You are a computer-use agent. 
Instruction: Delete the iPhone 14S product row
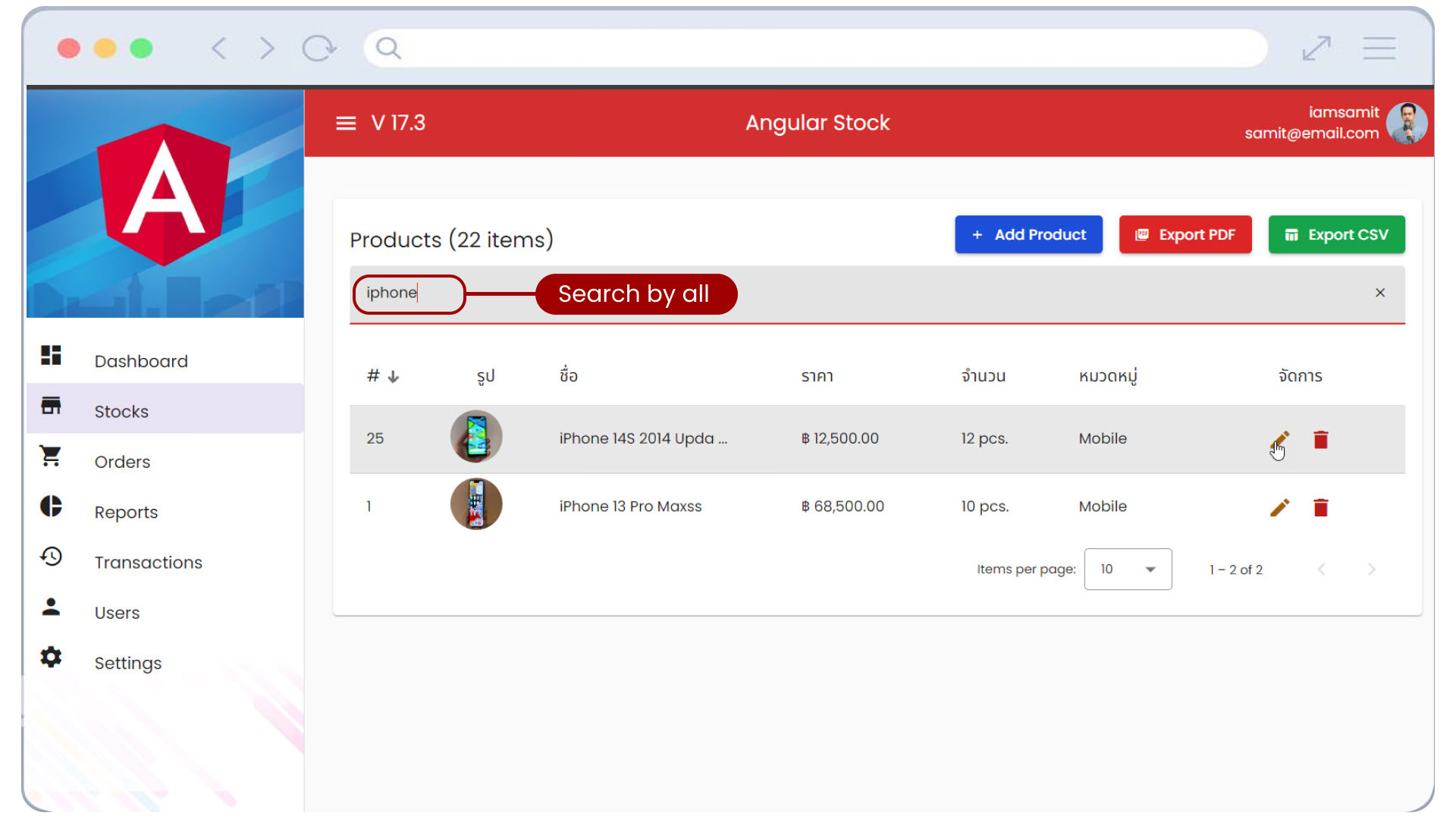(1320, 440)
